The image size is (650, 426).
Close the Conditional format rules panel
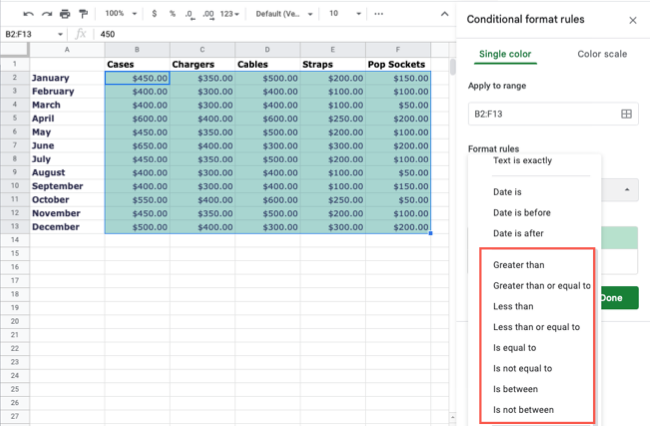(x=632, y=20)
